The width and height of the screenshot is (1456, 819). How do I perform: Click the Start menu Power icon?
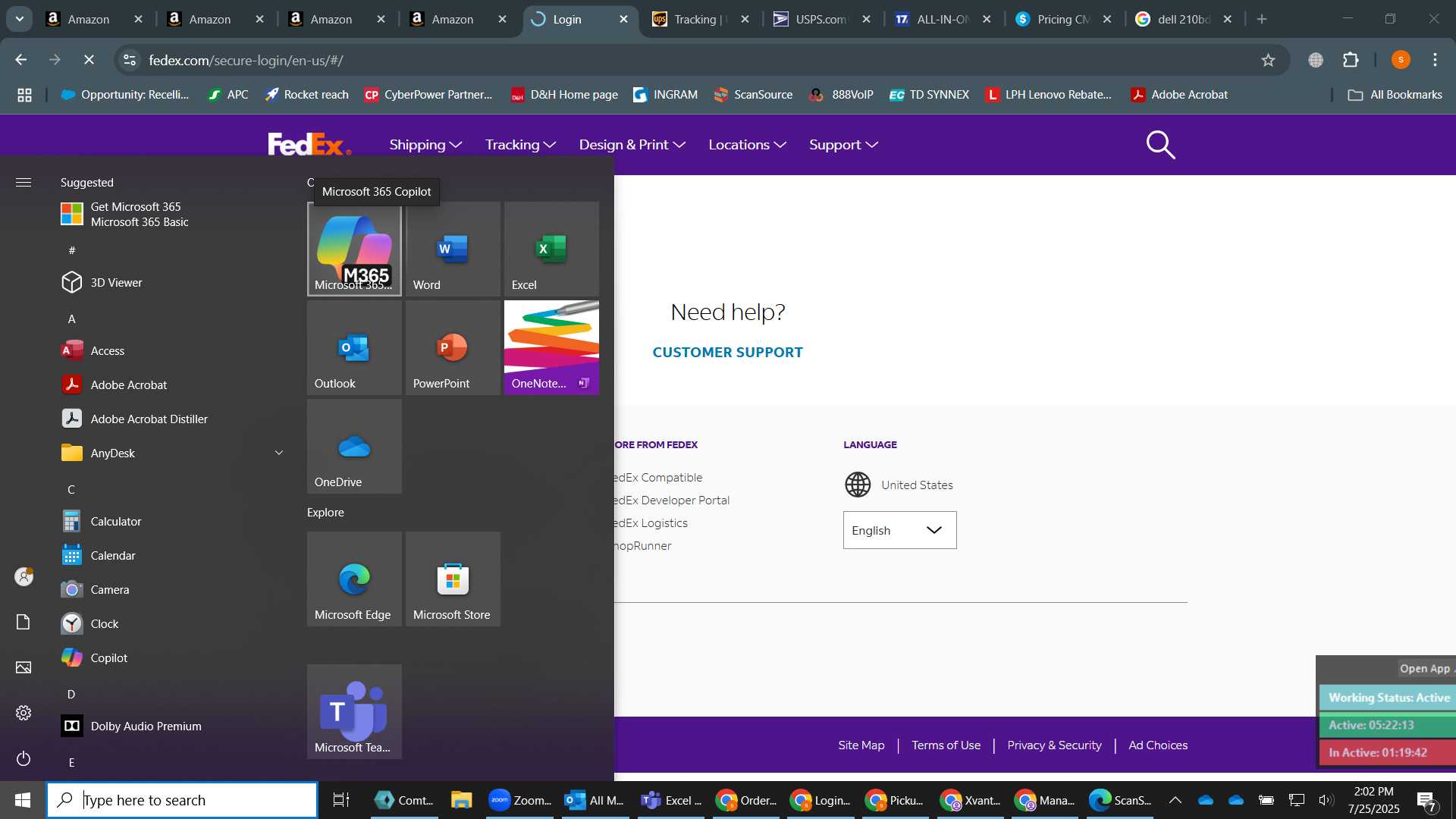[x=24, y=758]
